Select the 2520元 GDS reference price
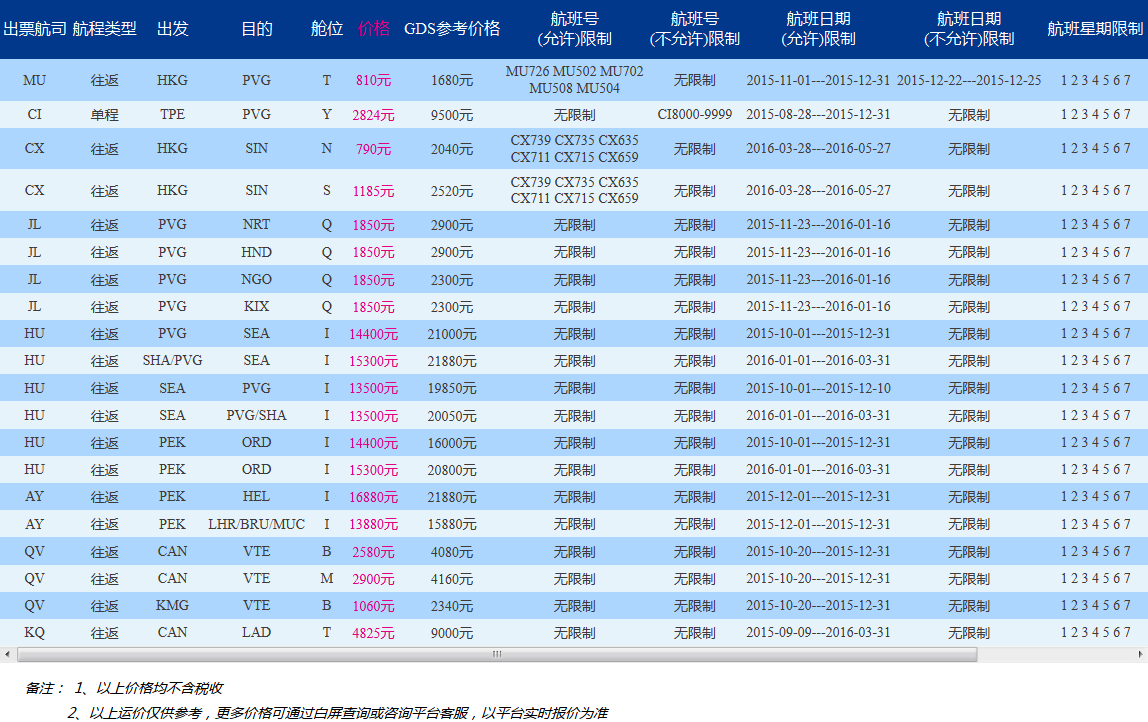This screenshot has height=722, width=1148. point(452,191)
